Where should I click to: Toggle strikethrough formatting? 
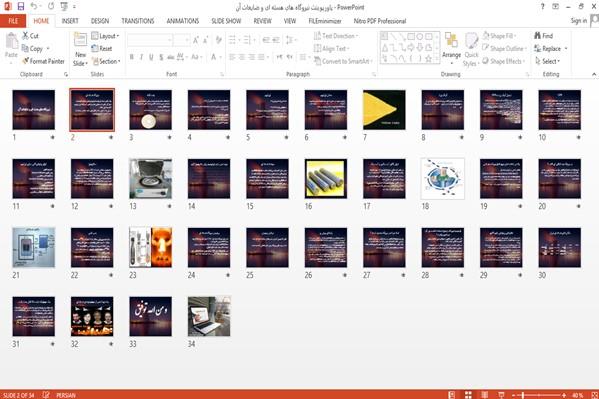[170, 57]
